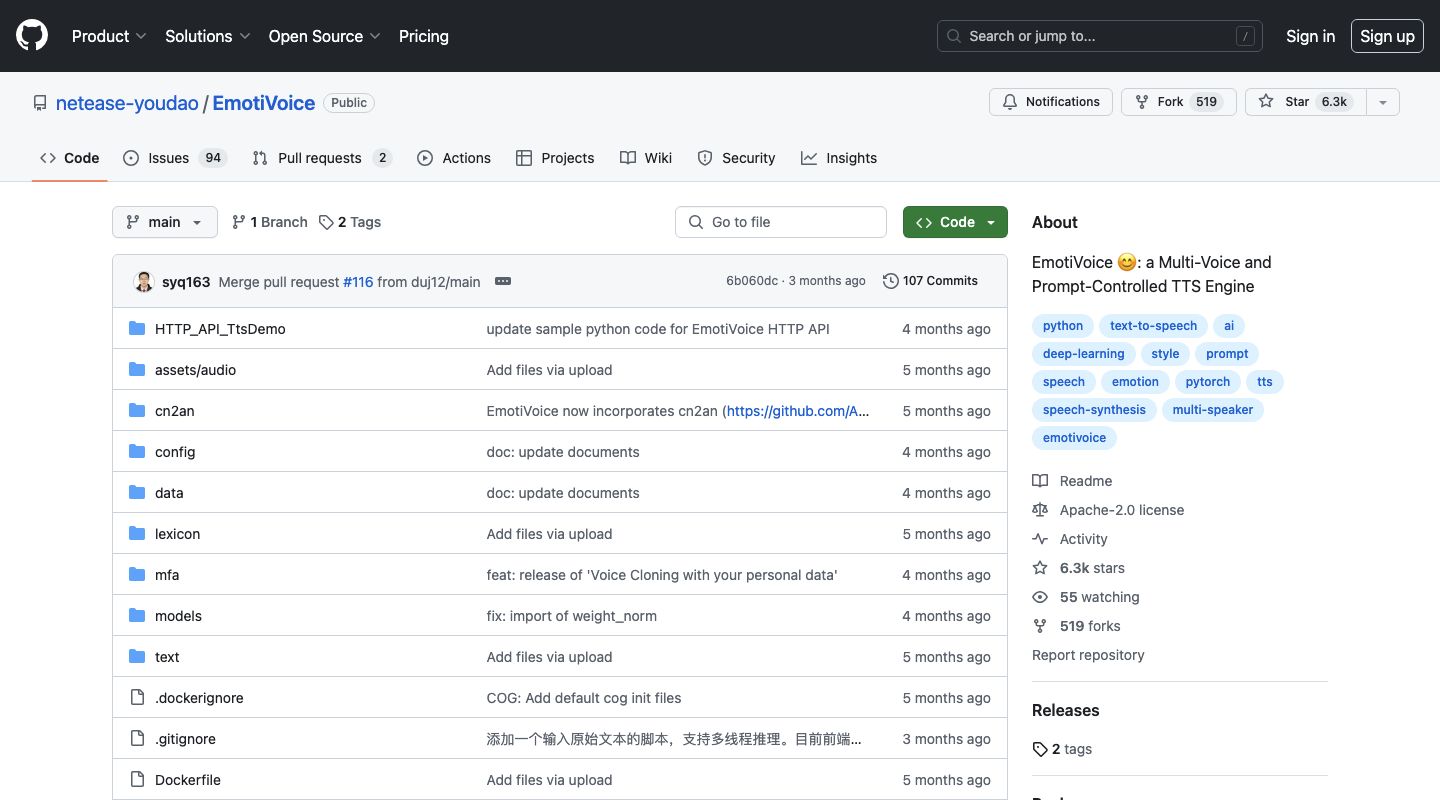Expand the Solutions menu

pos(208,36)
